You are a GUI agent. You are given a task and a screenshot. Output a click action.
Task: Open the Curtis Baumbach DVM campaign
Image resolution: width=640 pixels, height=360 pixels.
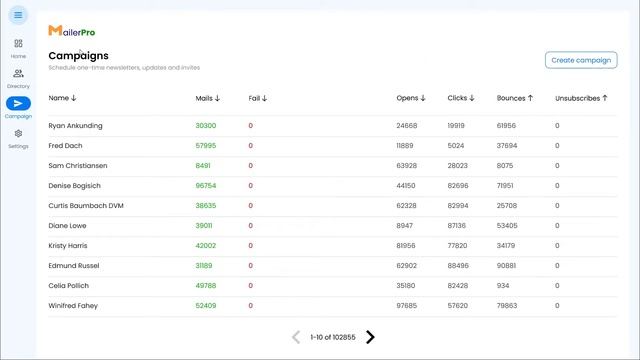86,206
